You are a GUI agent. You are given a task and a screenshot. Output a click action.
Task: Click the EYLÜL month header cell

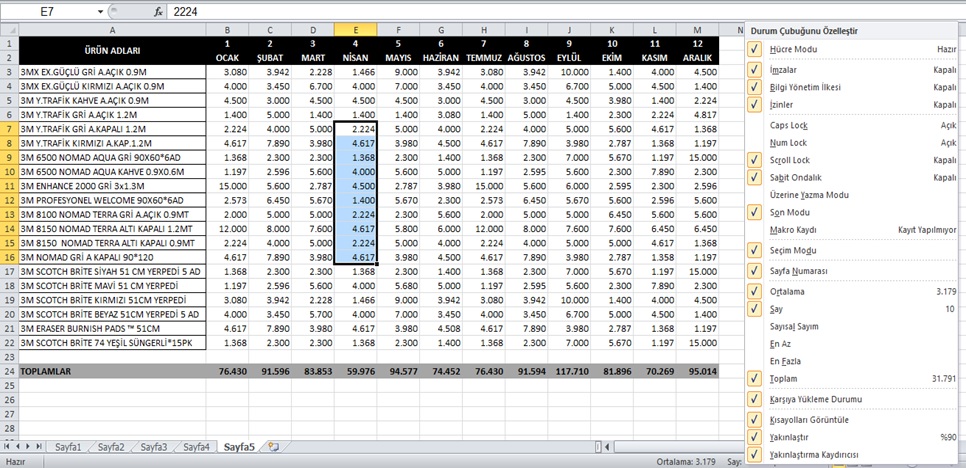tap(569, 57)
